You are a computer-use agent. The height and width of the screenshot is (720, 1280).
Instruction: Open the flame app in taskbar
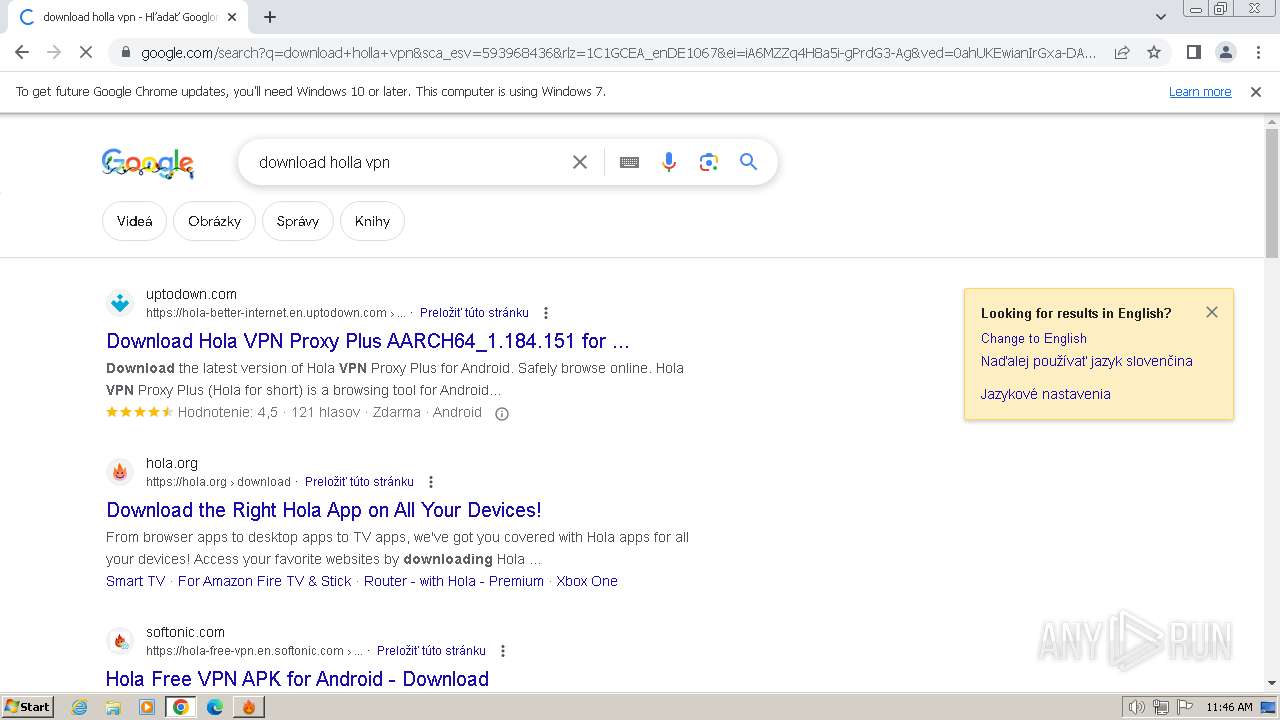pos(249,707)
